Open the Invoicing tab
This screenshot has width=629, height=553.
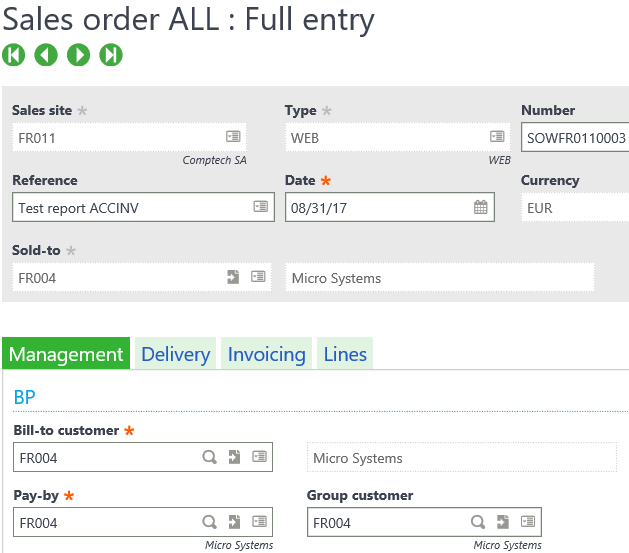click(x=266, y=354)
